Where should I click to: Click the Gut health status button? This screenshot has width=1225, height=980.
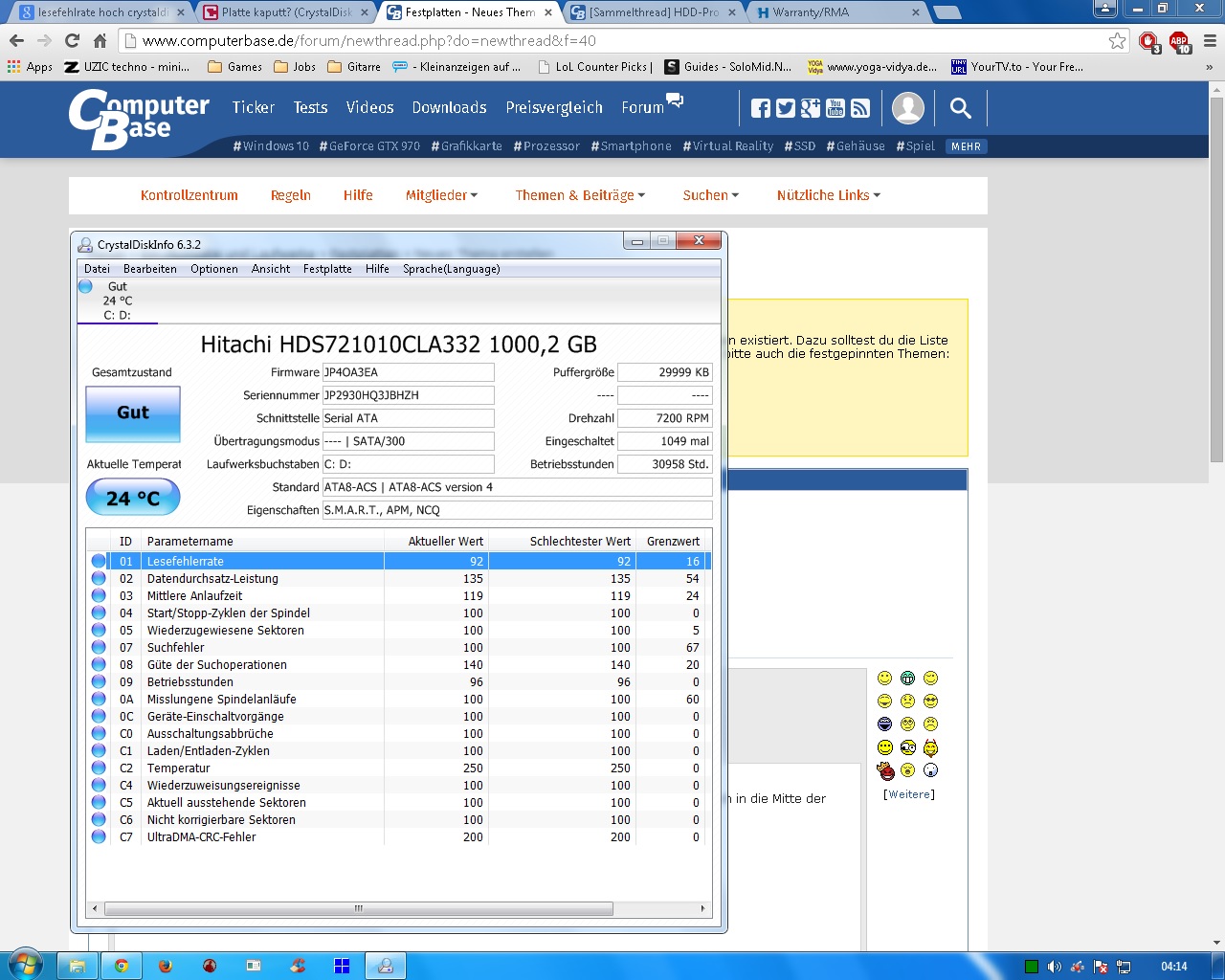coord(133,413)
